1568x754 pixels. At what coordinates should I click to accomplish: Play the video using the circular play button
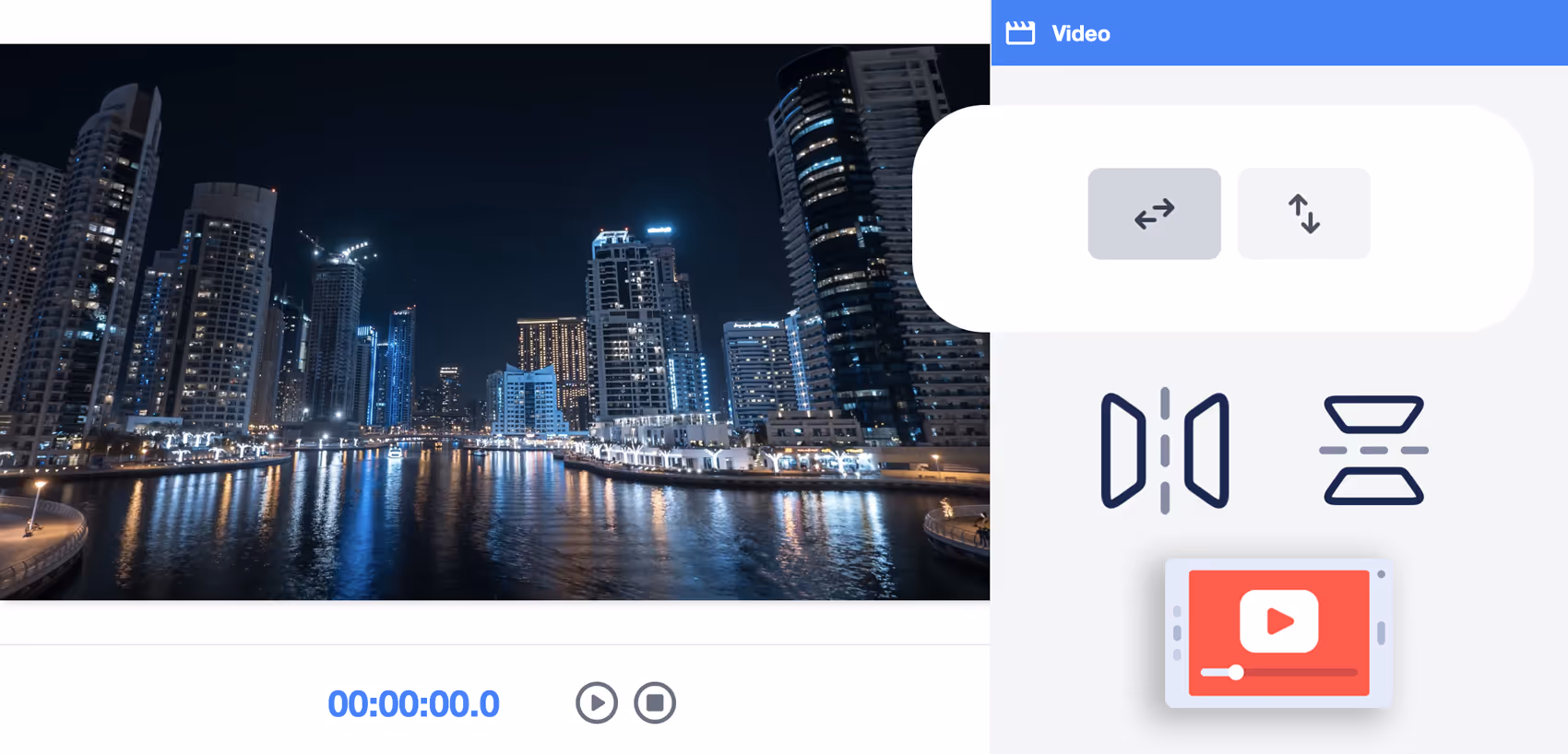[597, 703]
